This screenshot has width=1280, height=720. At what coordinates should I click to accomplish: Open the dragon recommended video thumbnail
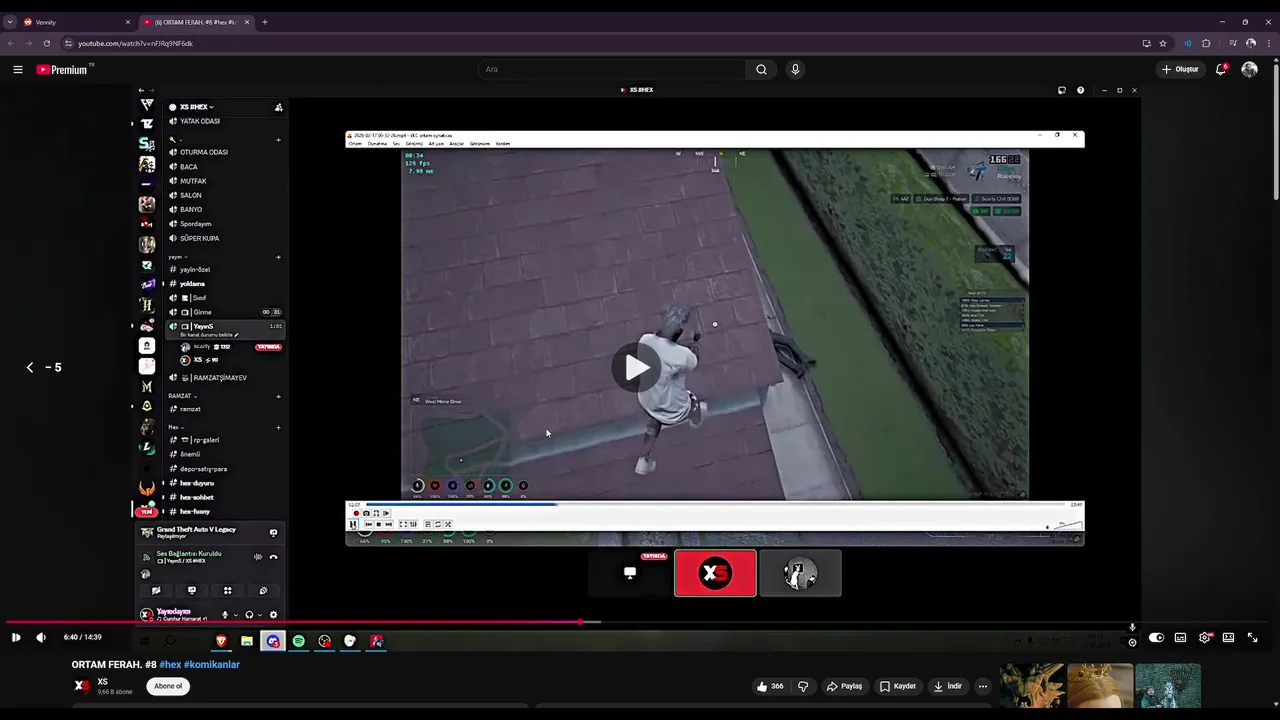click(x=1031, y=686)
